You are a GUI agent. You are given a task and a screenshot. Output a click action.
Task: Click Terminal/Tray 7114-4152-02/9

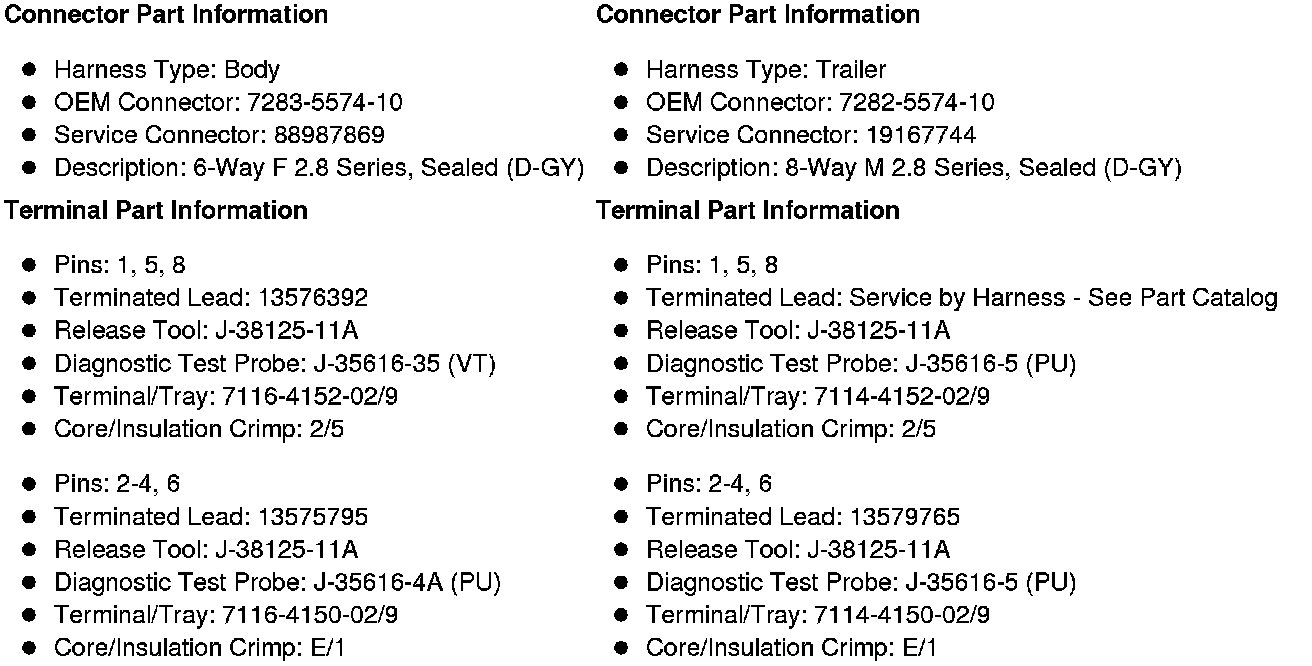click(x=818, y=396)
